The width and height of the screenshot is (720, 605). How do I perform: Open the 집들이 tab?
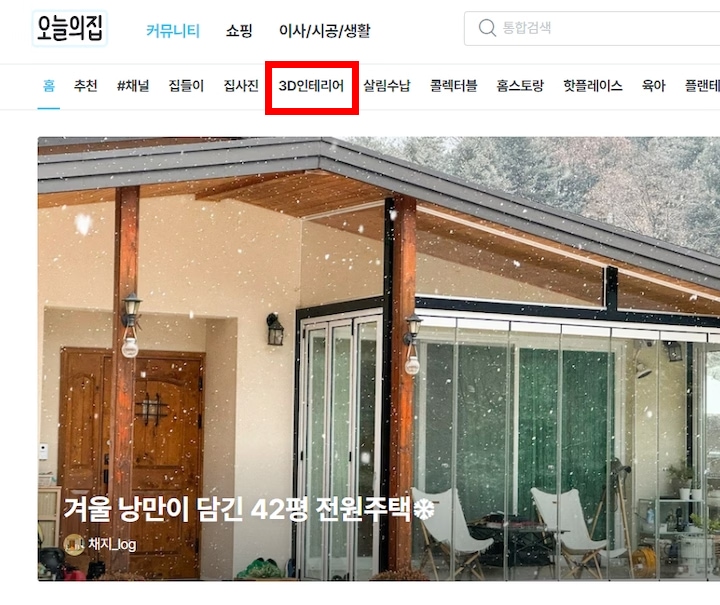pyautogui.click(x=186, y=86)
